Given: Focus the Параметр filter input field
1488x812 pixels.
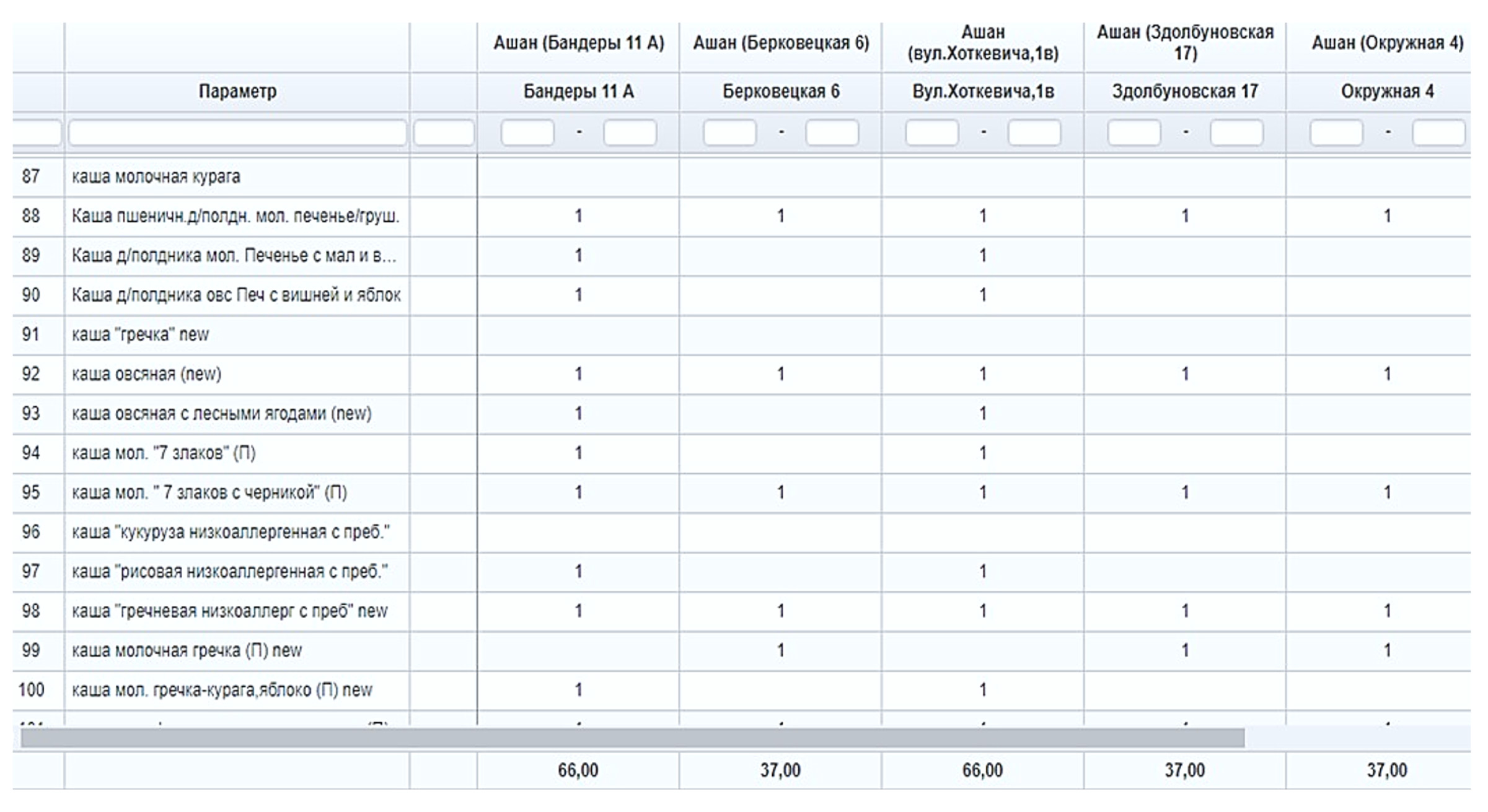Looking at the screenshot, I should (237, 133).
